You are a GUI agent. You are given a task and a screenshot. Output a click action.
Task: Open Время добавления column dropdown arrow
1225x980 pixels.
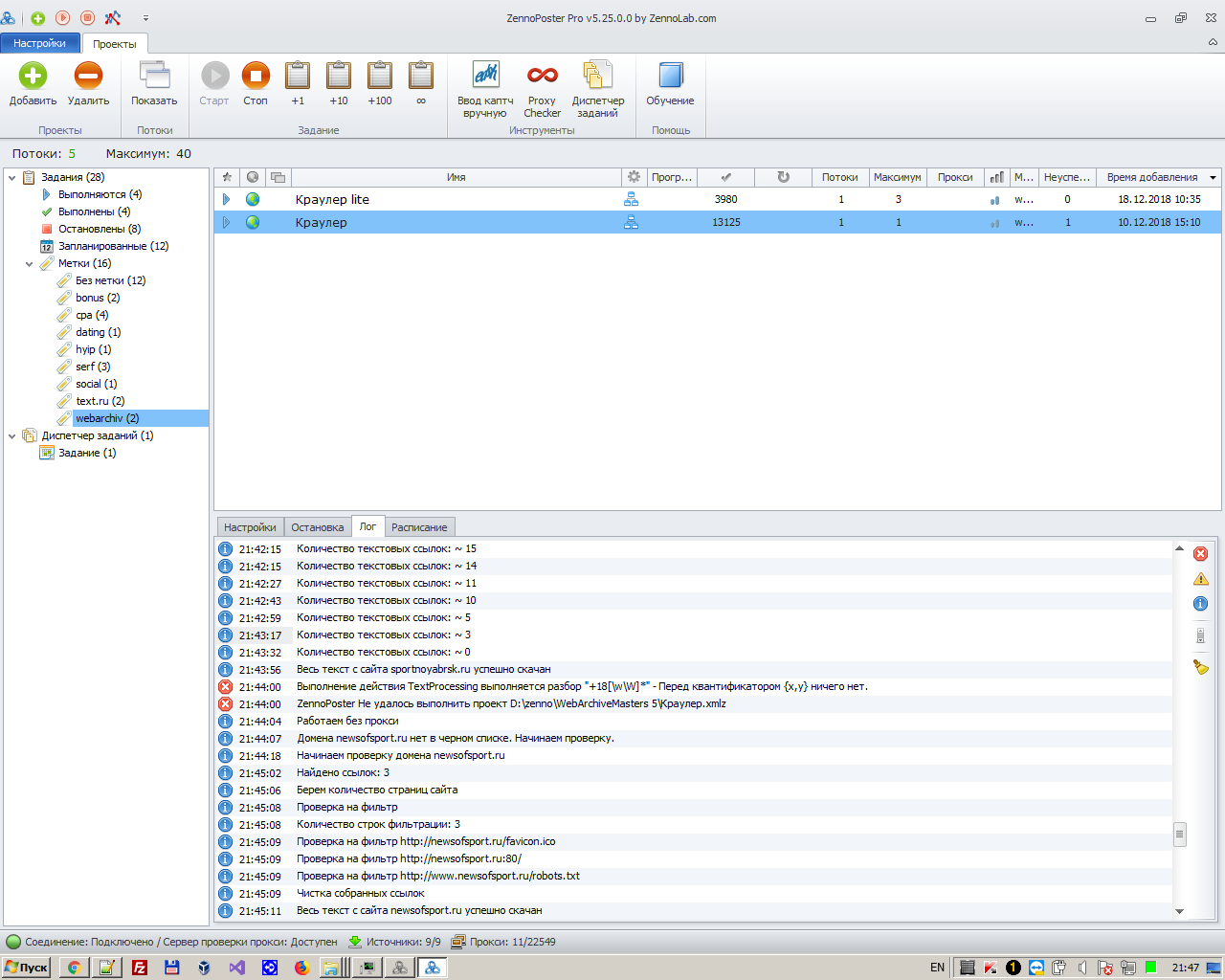click(x=1214, y=178)
